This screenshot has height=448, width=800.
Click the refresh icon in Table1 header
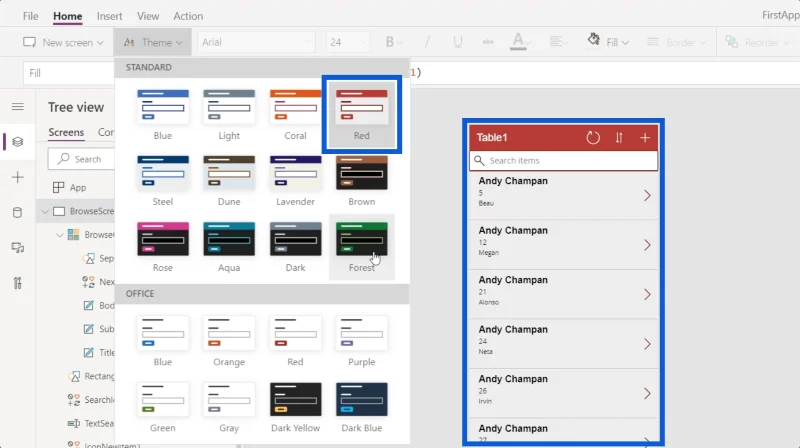coord(593,137)
